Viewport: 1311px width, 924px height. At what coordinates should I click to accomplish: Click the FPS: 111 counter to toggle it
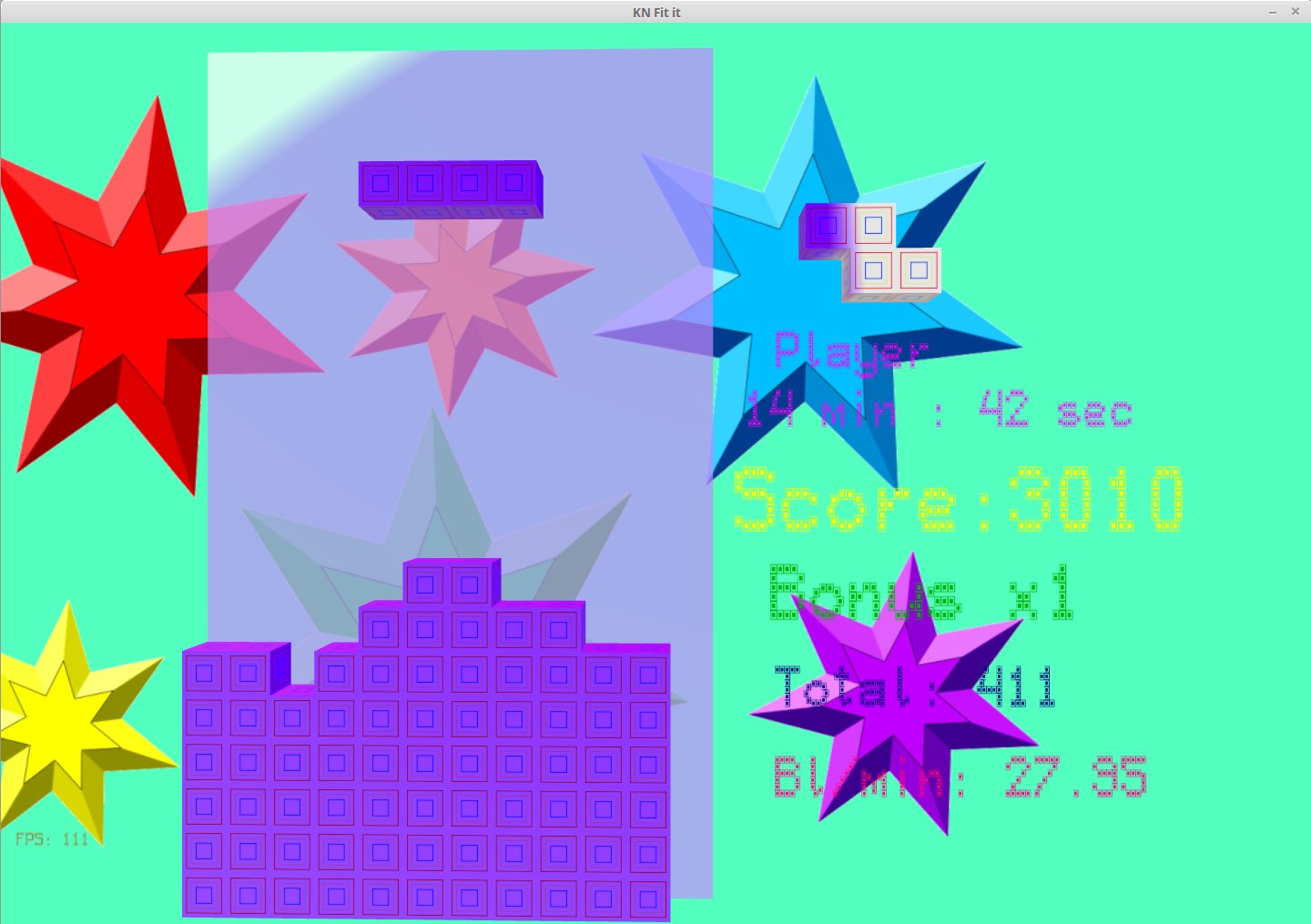[x=50, y=839]
